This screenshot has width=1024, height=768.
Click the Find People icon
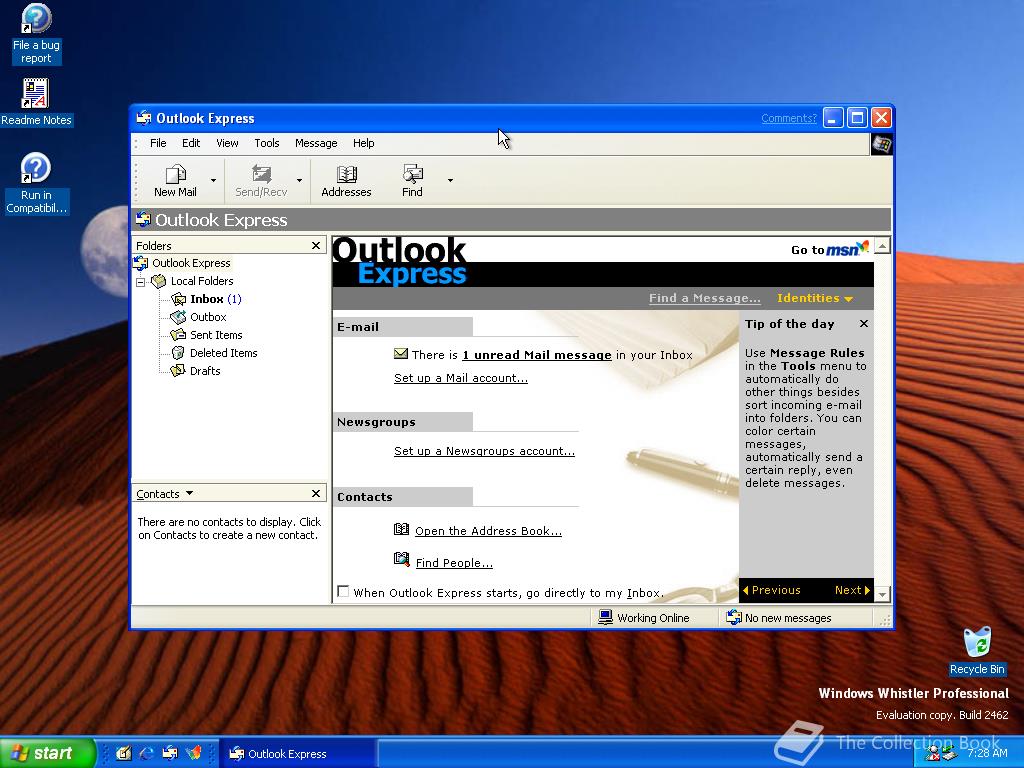tap(402, 560)
